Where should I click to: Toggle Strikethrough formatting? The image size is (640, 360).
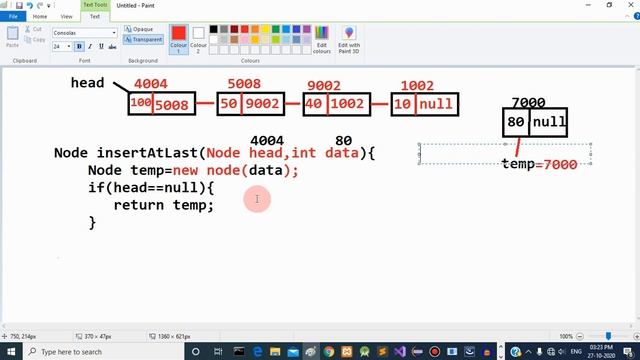112,47
